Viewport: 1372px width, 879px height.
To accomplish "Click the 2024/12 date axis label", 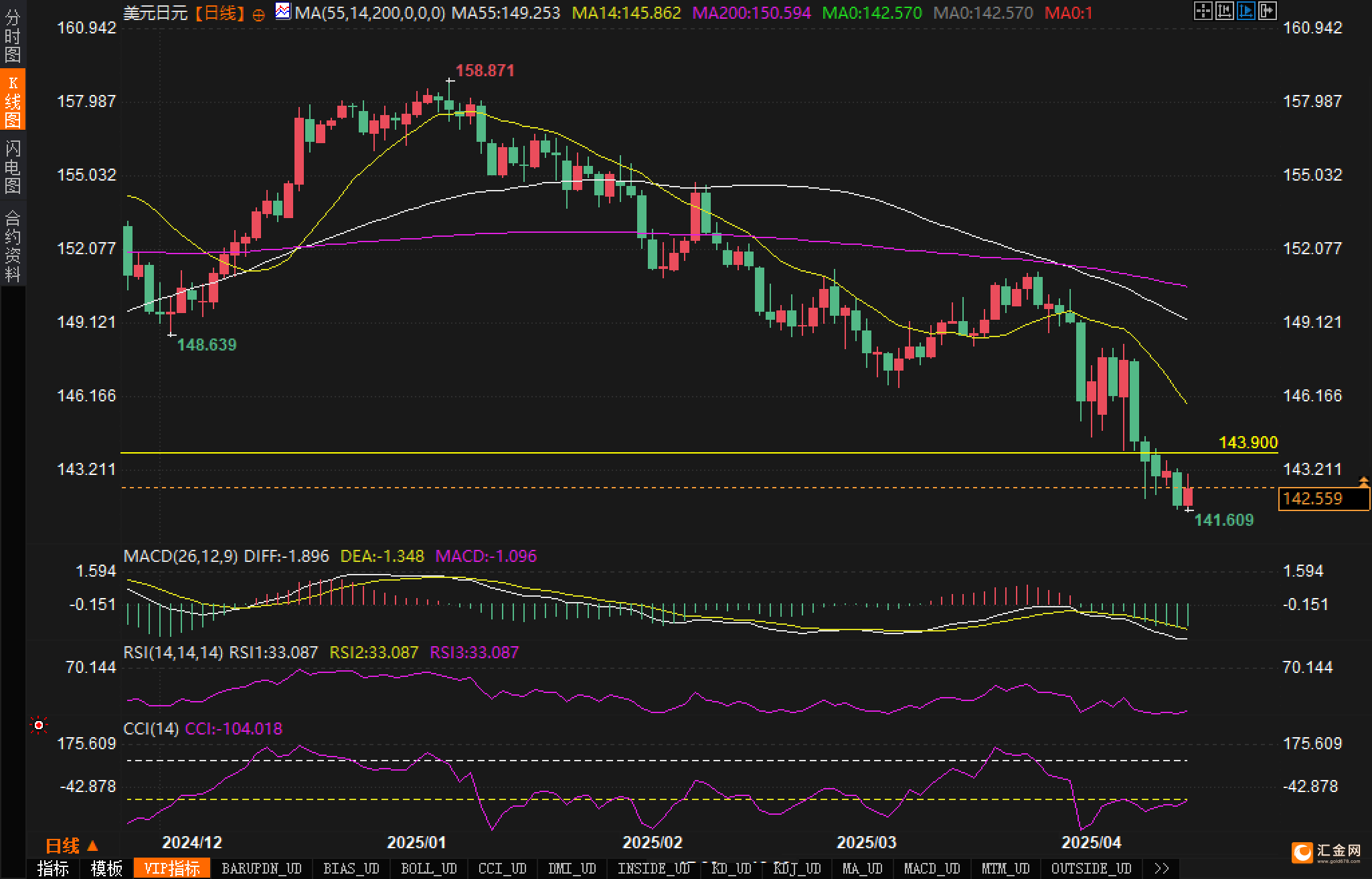I will pos(192,842).
